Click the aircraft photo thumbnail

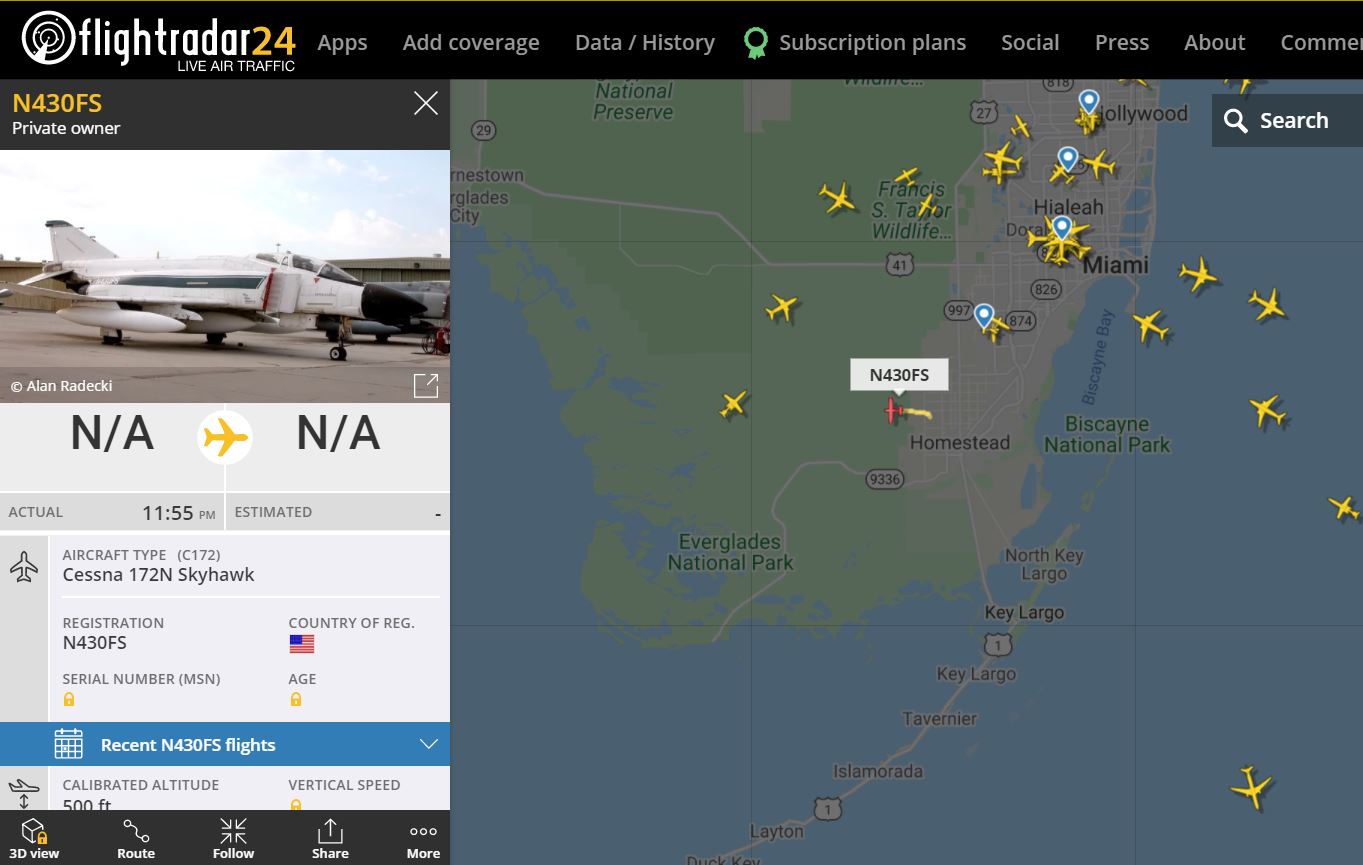pos(225,276)
